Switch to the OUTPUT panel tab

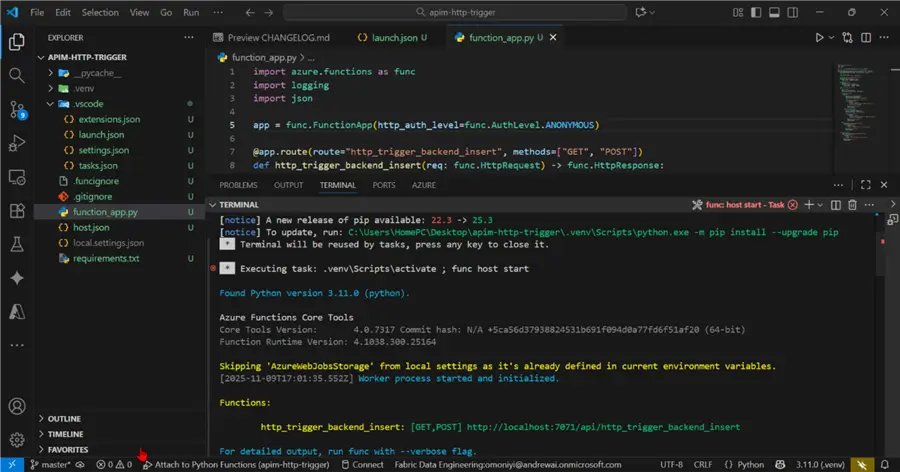(x=288, y=185)
